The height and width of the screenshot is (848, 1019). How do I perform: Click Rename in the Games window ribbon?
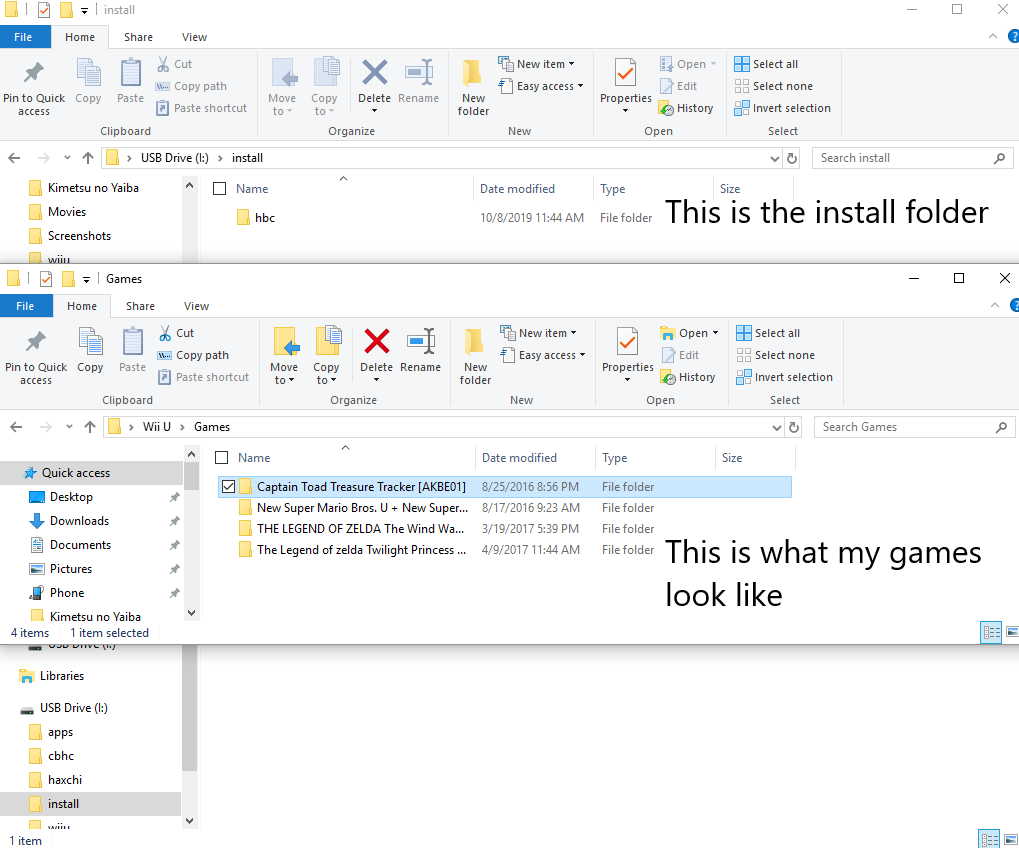[x=420, y=351]
